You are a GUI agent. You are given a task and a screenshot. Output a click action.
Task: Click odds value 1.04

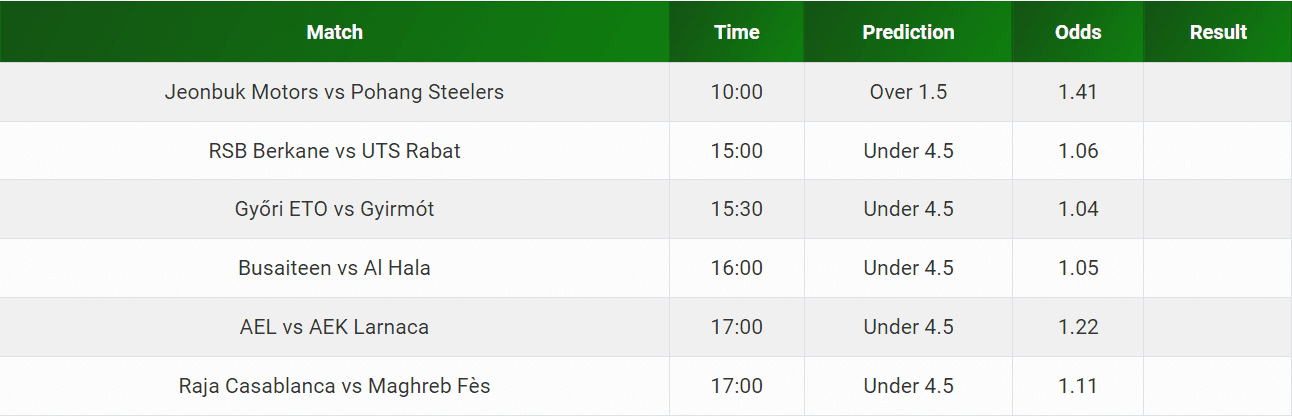pyautogui.click(x=1078, y=209)
